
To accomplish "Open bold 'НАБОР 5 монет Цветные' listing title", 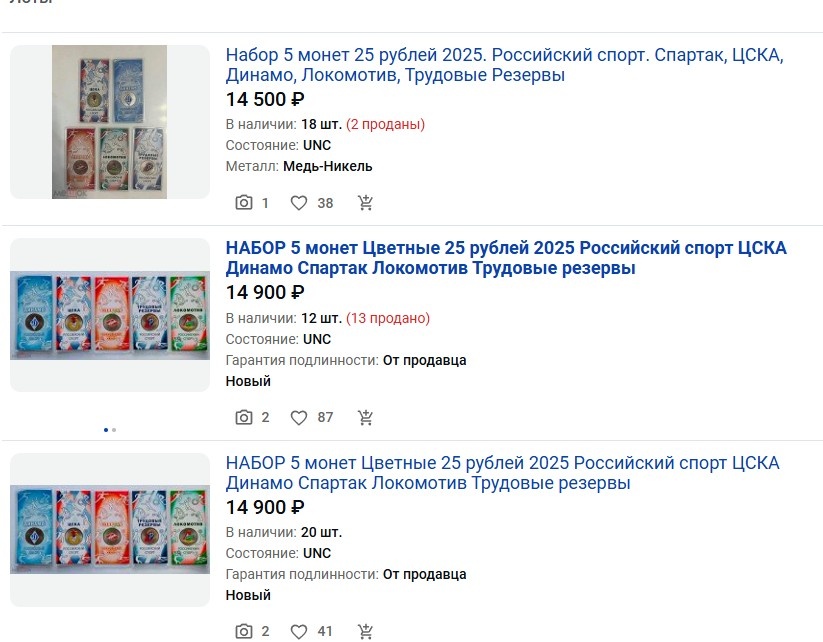I will 506,258.
